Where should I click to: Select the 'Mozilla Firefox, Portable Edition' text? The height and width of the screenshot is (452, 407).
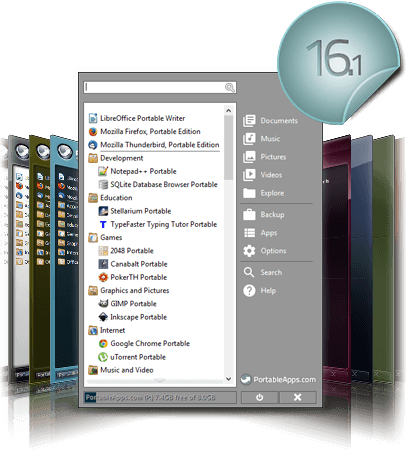150,131
